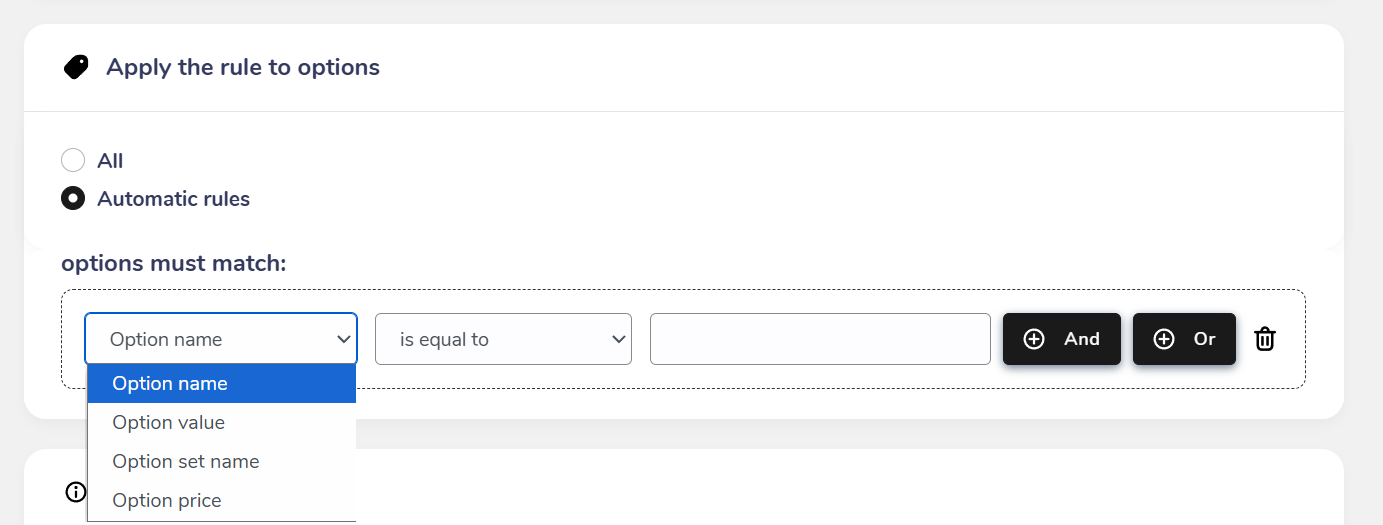Click the info circle icon

pyautogui.click(x=76, y=491)
